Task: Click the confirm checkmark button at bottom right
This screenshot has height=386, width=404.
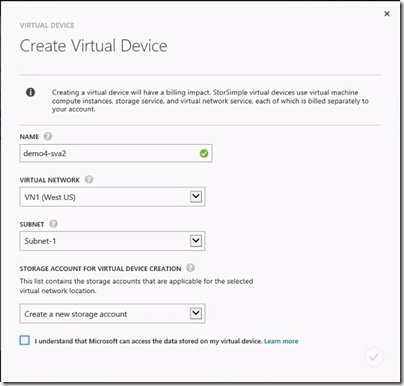Action: [374, 357]
